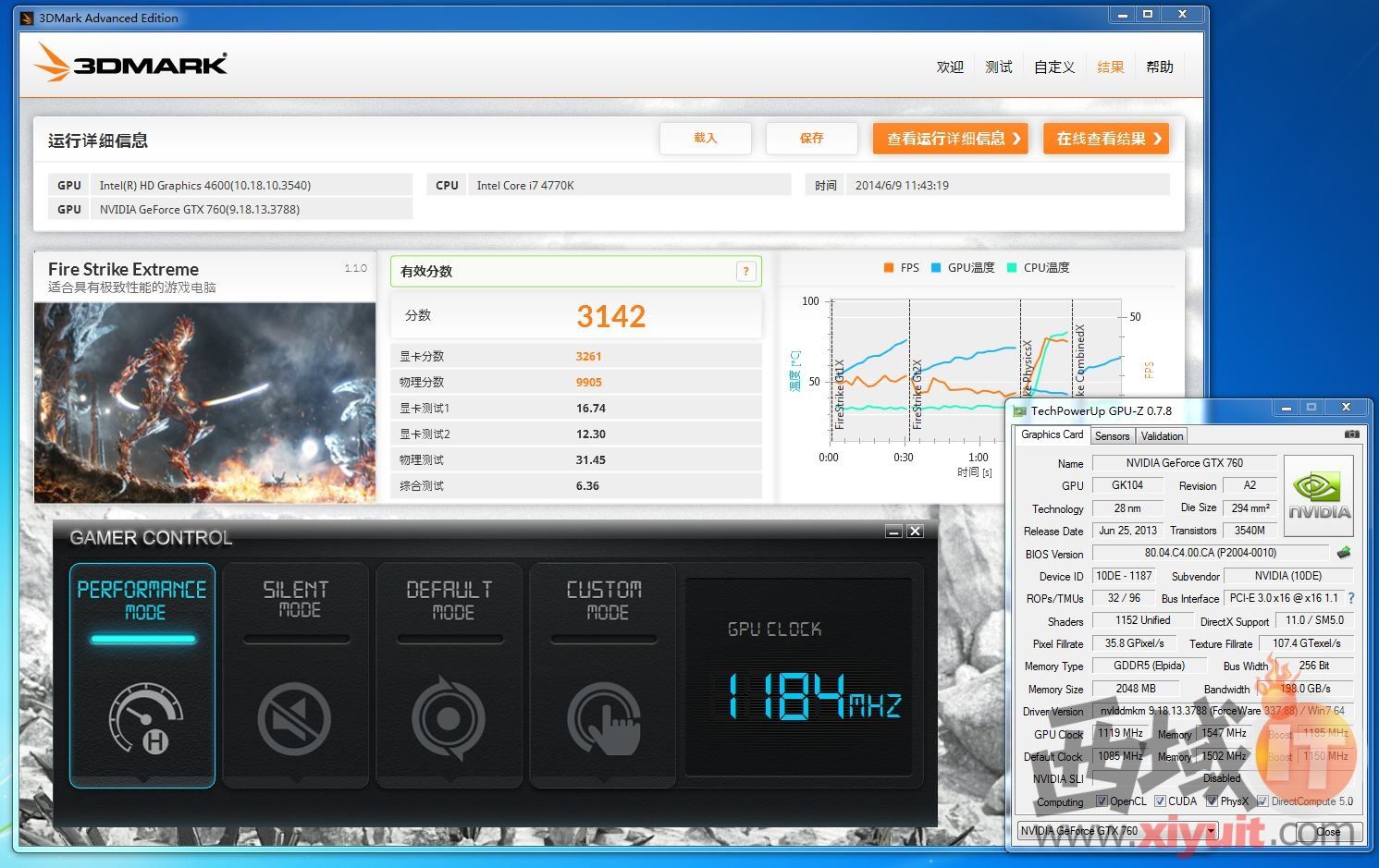Screen dimensions: 1379x868
Task: Switch to the Graphics Card tab in GPU-Z
Action: tap(1052, 434)
